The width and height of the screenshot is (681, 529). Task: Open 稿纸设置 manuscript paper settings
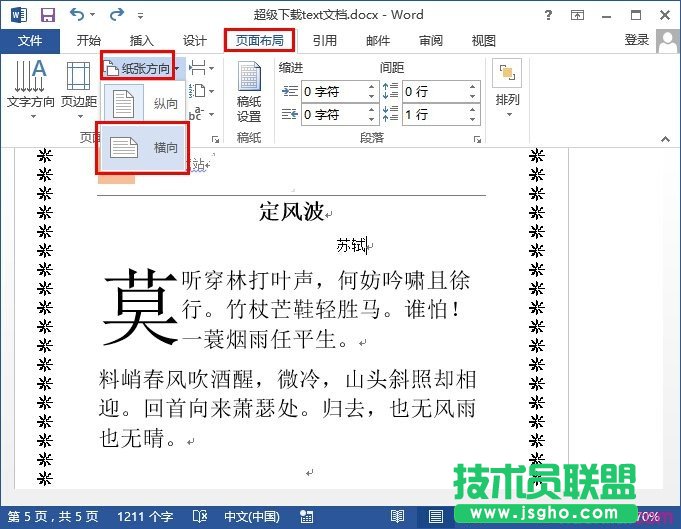[249, 93]
